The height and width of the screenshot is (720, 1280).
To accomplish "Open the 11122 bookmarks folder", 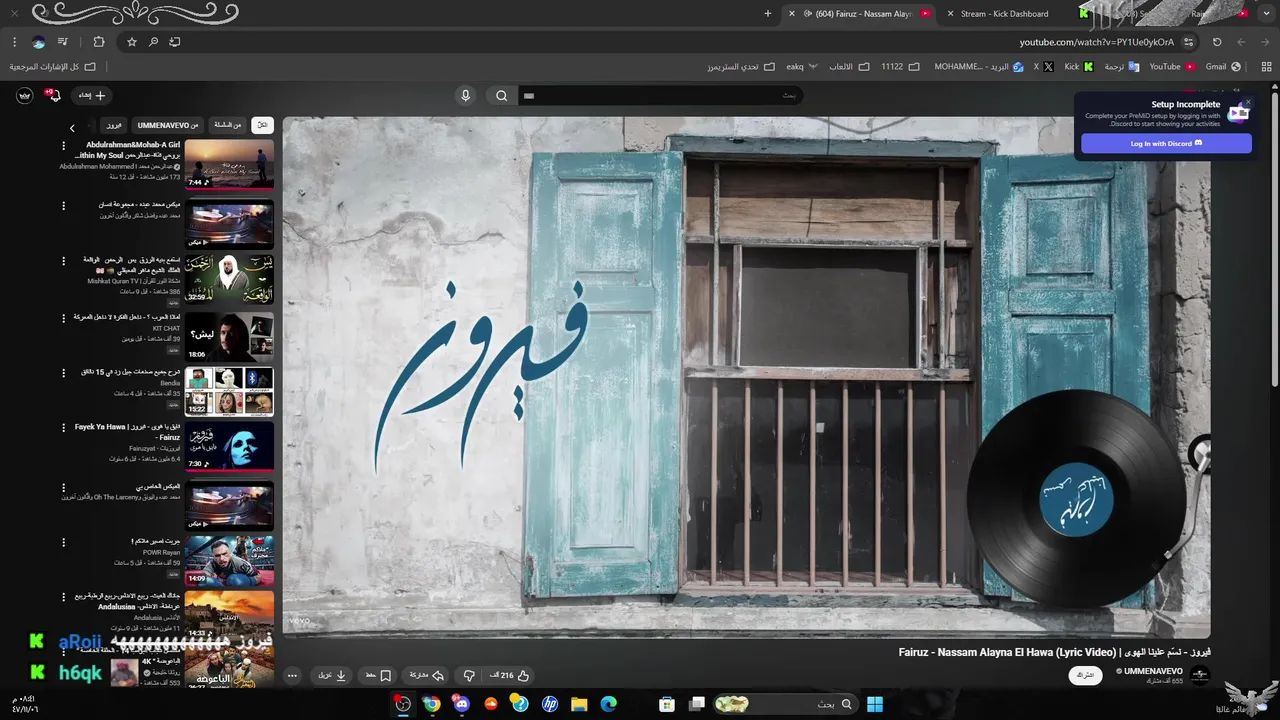I will click(899, 67).
